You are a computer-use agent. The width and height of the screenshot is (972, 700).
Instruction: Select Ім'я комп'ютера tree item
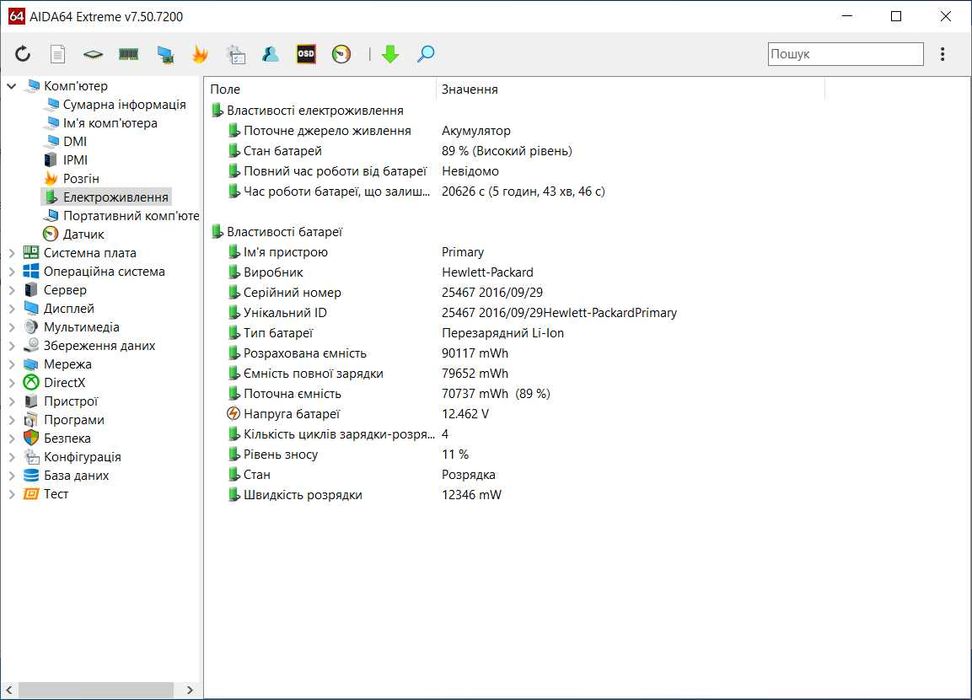coord(110,123)
